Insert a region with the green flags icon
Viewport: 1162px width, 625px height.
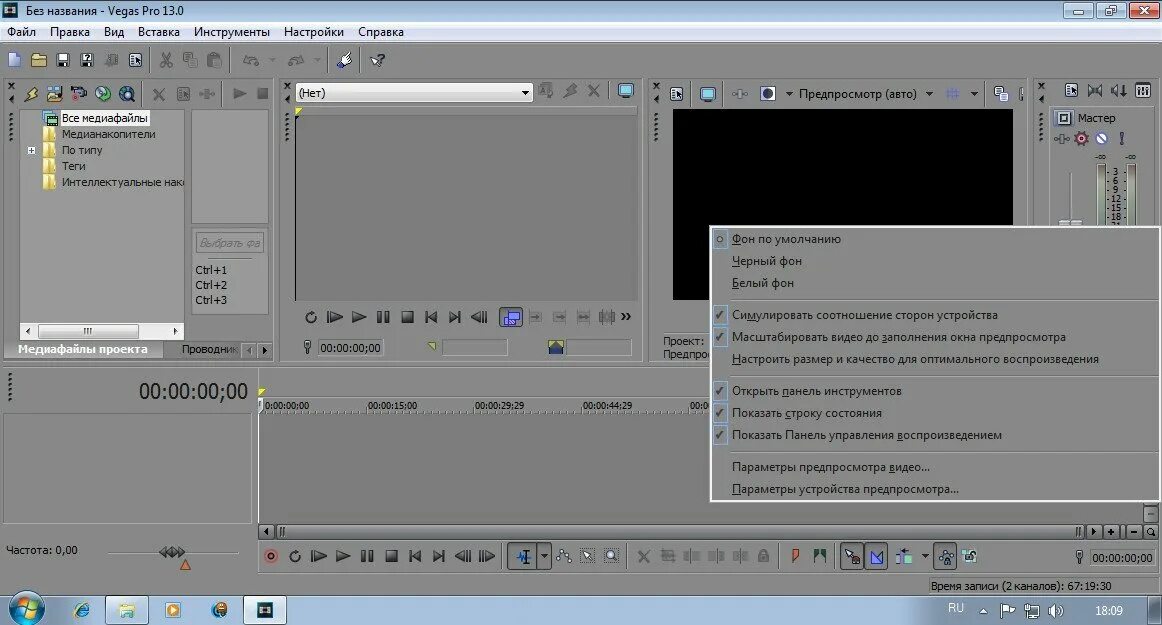[819, 556]
